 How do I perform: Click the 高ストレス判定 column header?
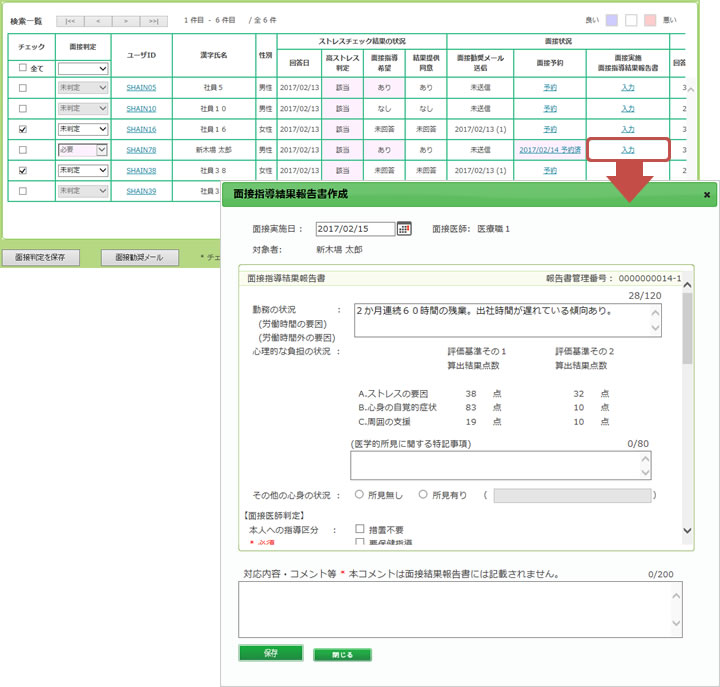coord(343,63)
